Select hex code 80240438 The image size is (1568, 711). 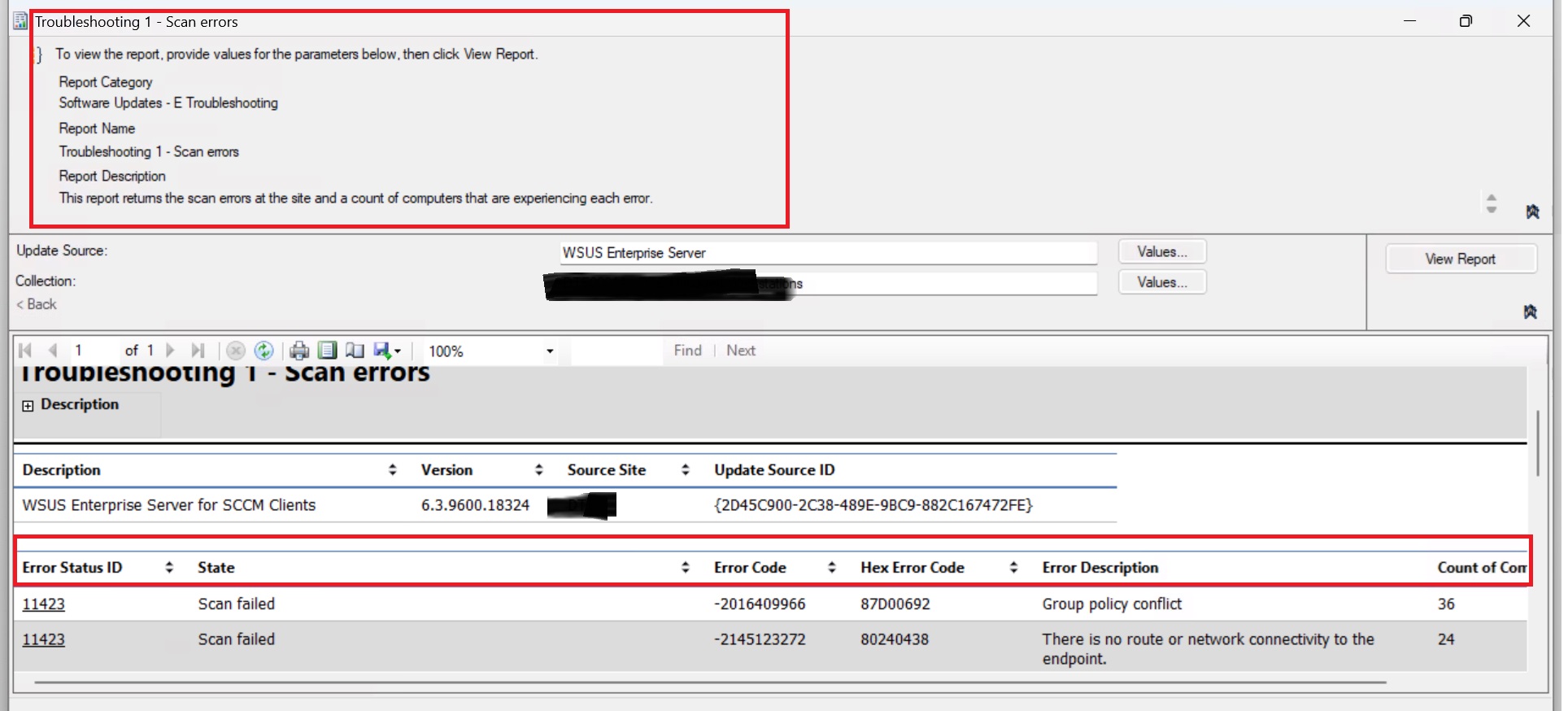tap(895, 639)
